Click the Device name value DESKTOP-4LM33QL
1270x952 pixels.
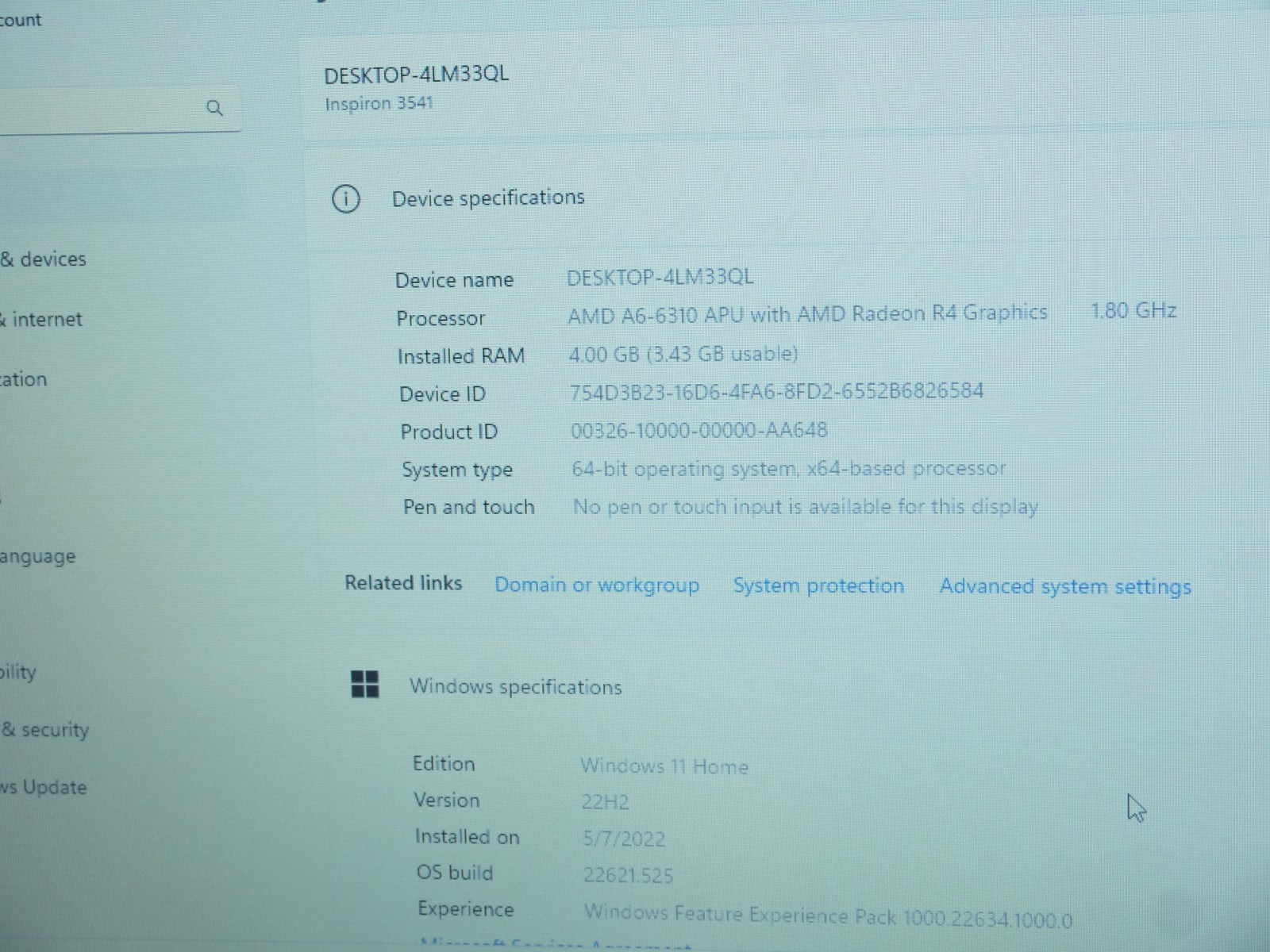pyautogui.click(x=660, y=278)
